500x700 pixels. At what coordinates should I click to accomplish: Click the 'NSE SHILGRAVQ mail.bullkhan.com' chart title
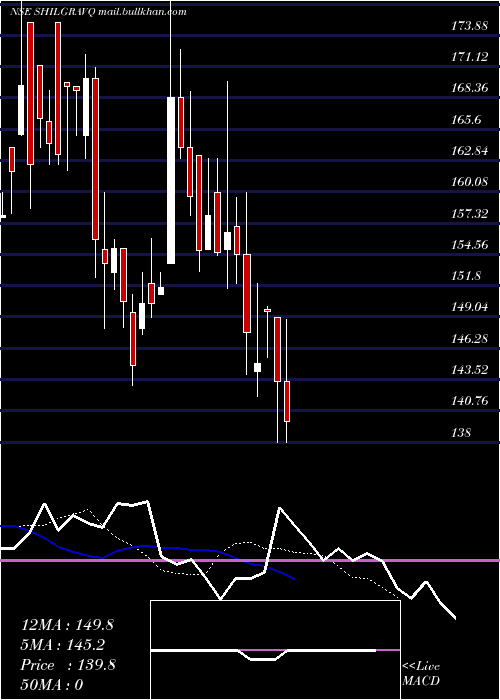[97, 12]
